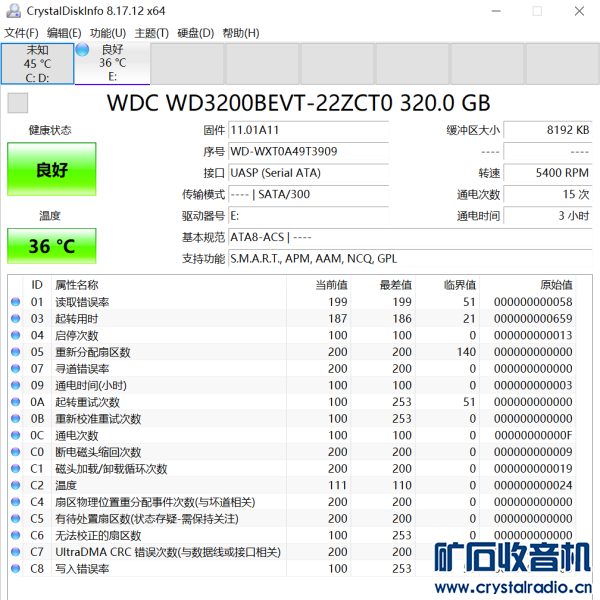Click the 属性名称 column header

tap(77, 285)
